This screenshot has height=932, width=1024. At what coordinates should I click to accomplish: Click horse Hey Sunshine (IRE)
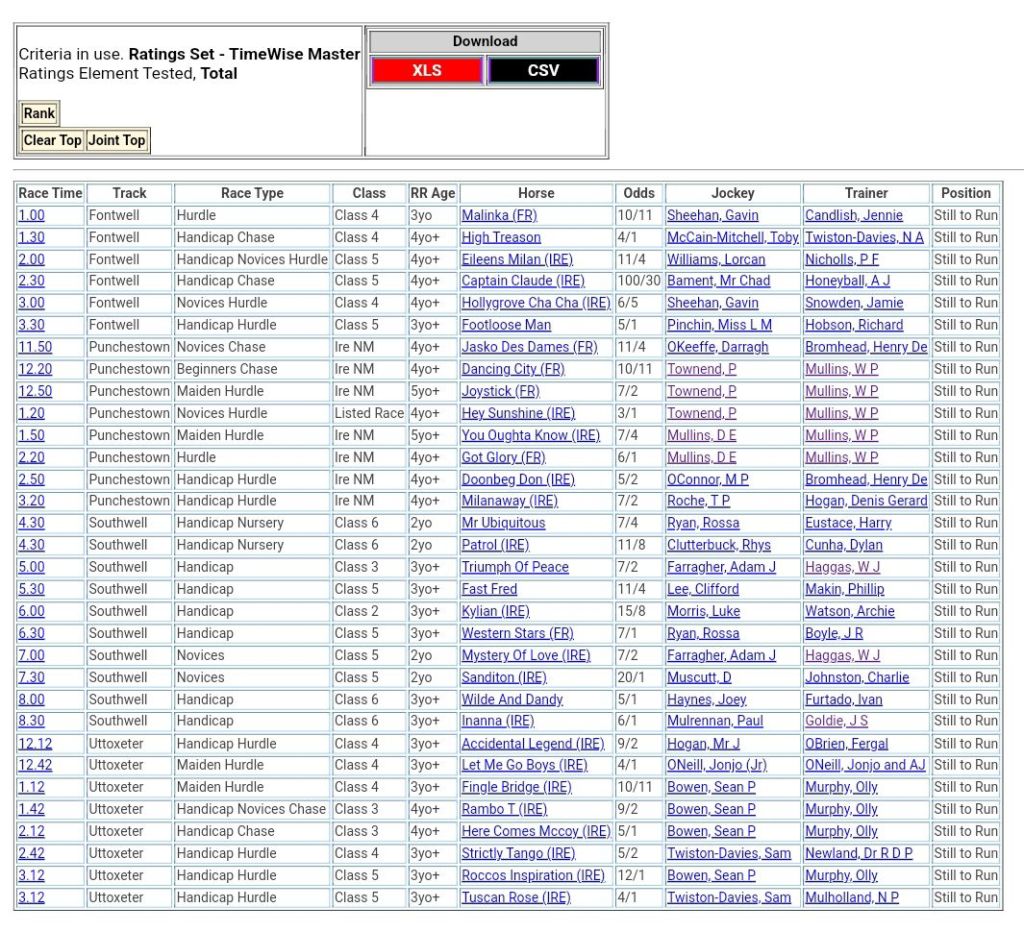click(518, 414)
